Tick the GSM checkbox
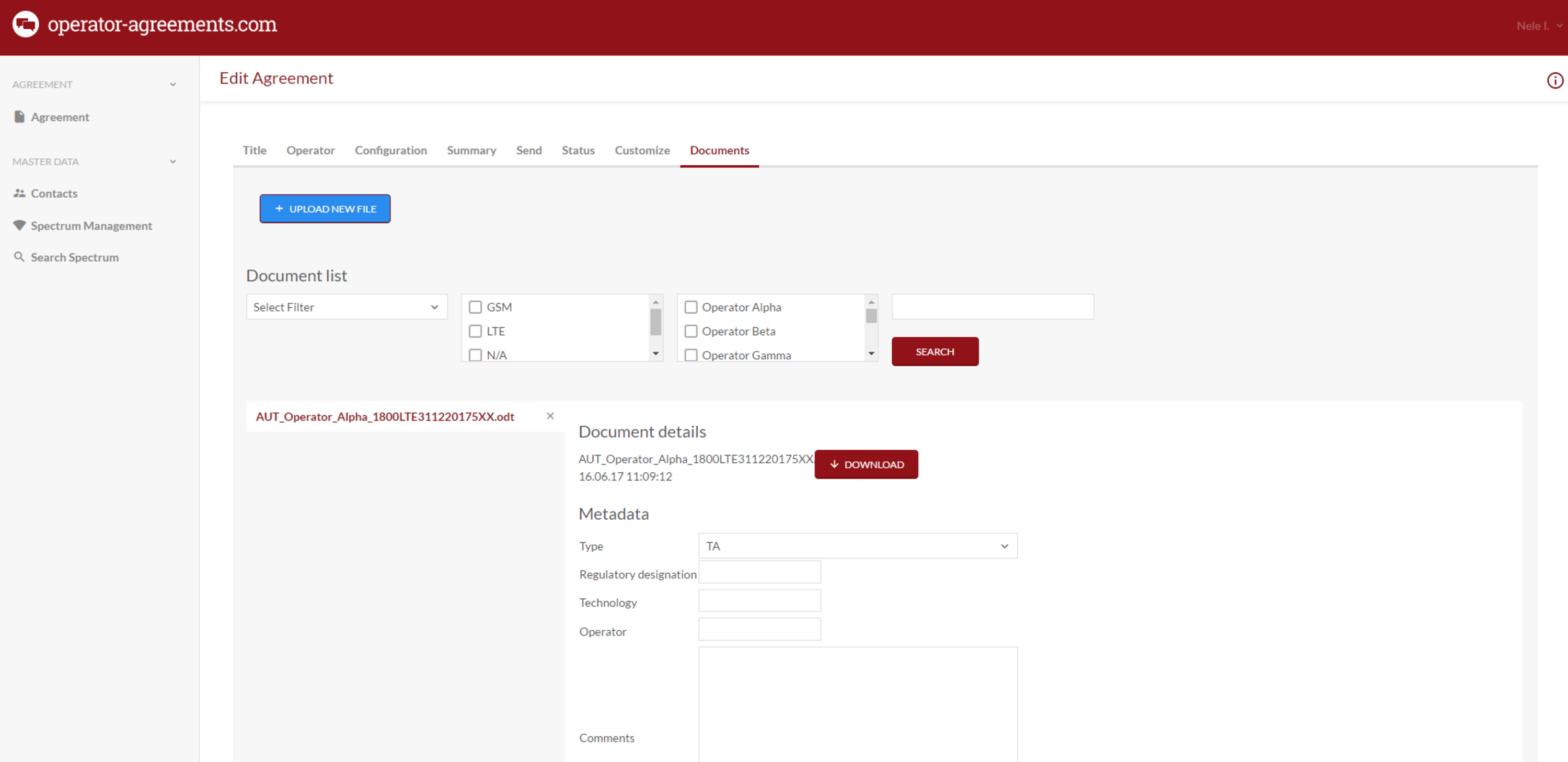This screenshot has height=762, width=1568. tap(476, 307)
